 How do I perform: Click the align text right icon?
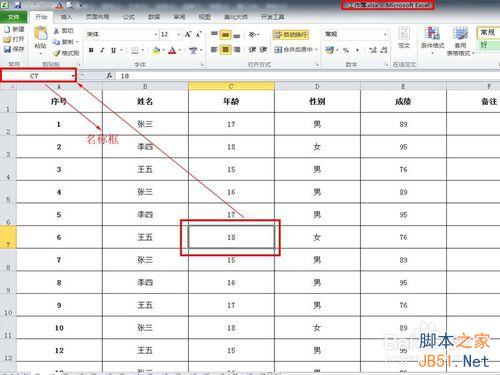237,50
